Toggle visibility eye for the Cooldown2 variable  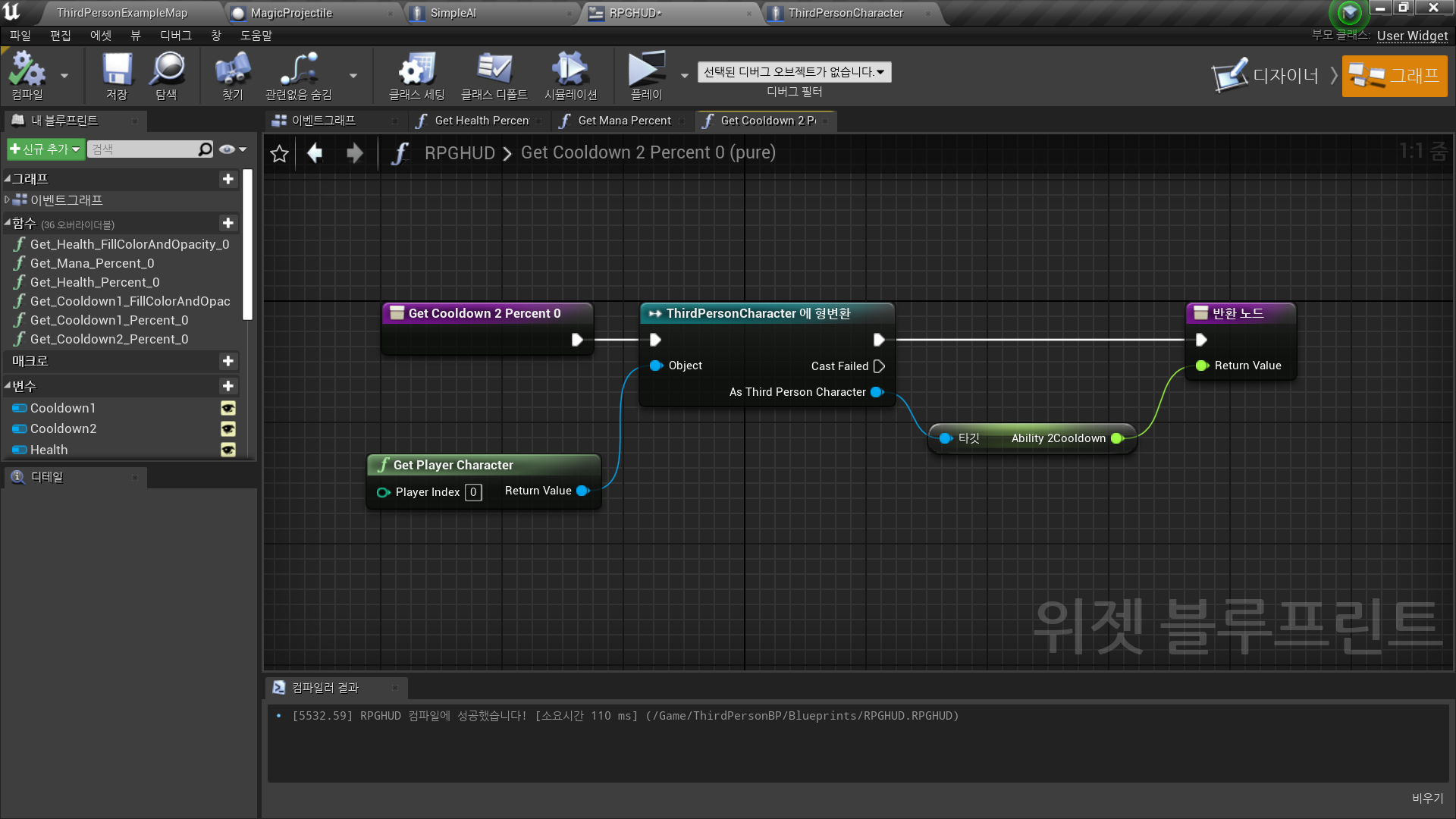pos(227,428)
